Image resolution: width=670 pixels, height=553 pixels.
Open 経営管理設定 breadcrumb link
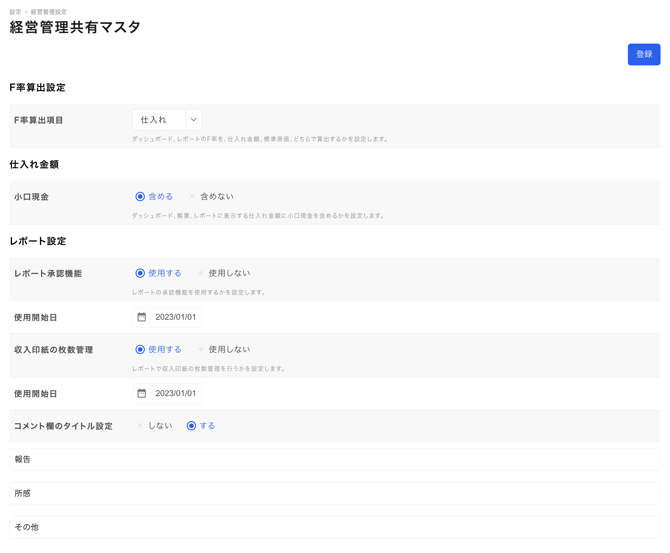click(x=49, y=12)
